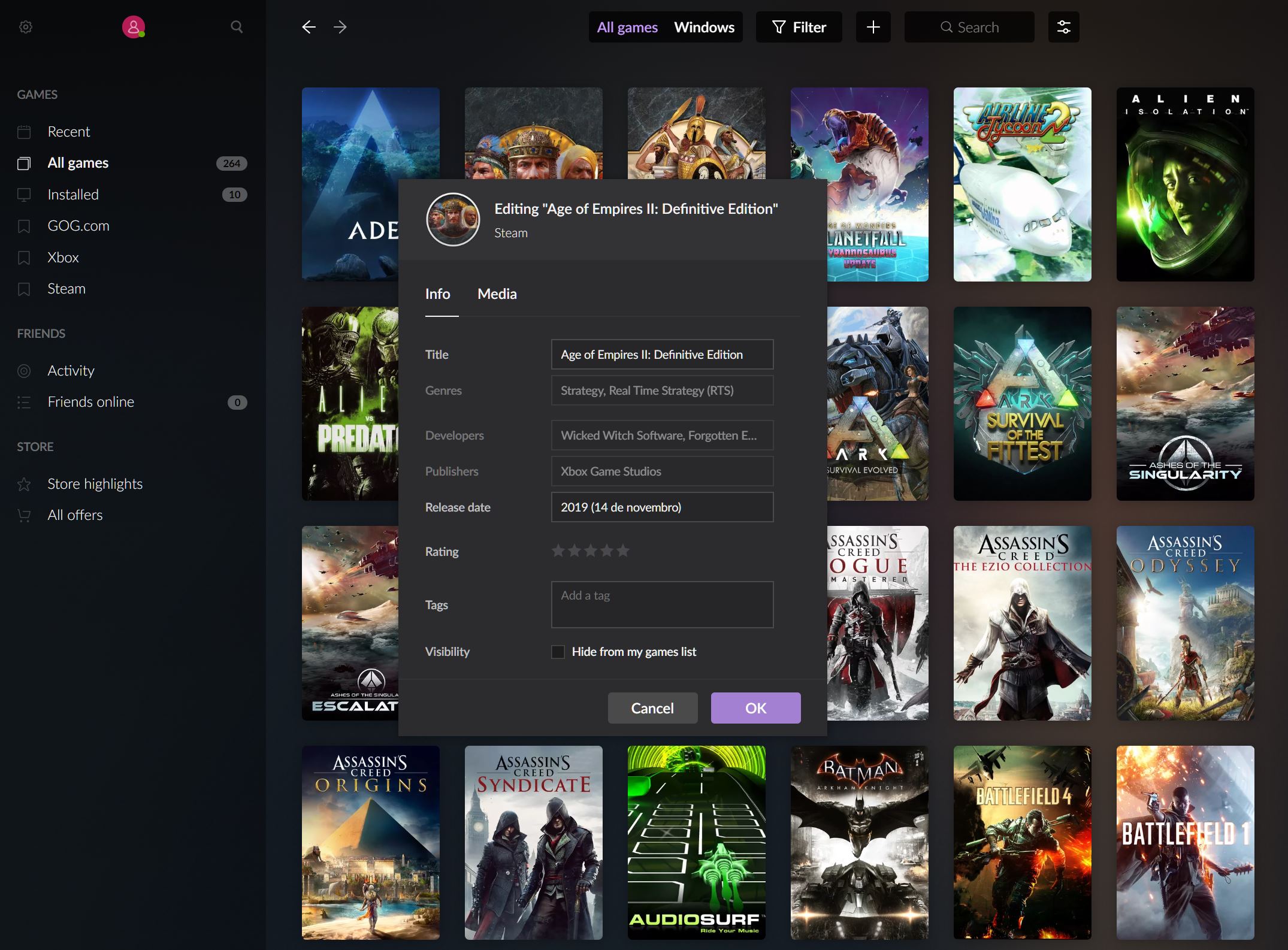Image resolution: width=1288 pixels, height=950 pixels.
Task: Select the Info tab in edit dialog
Action: pyautogui.click(x=438, y=293)
